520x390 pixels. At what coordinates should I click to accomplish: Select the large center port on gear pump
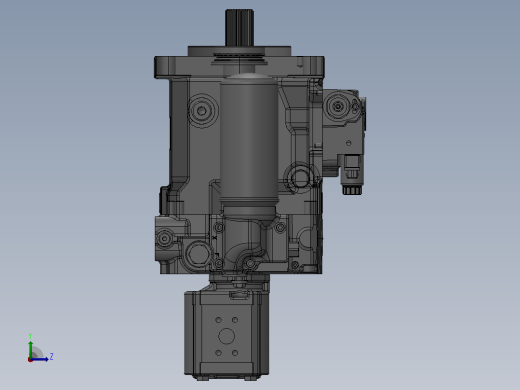pos(226,336)
